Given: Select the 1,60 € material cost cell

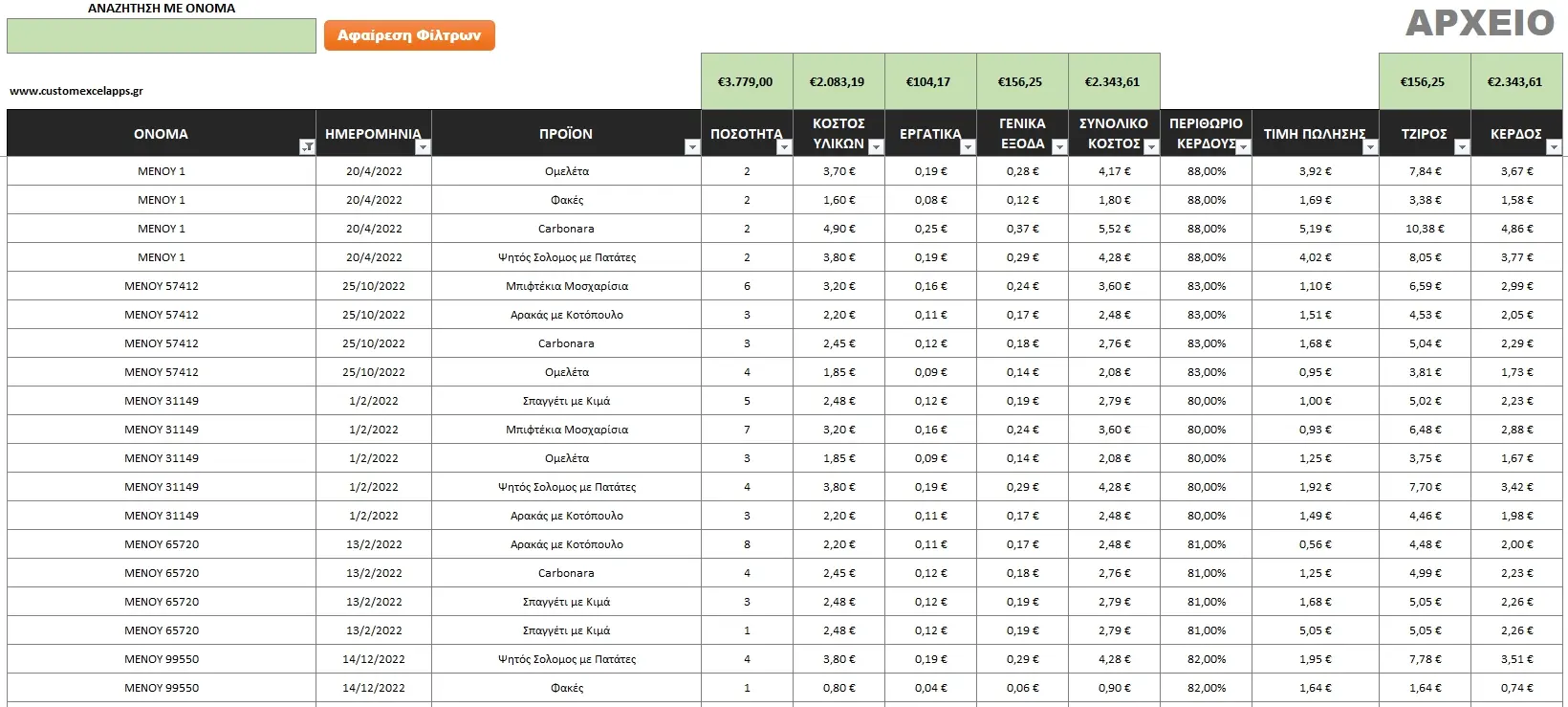Looking at the screenshot, I should [838, 200].
